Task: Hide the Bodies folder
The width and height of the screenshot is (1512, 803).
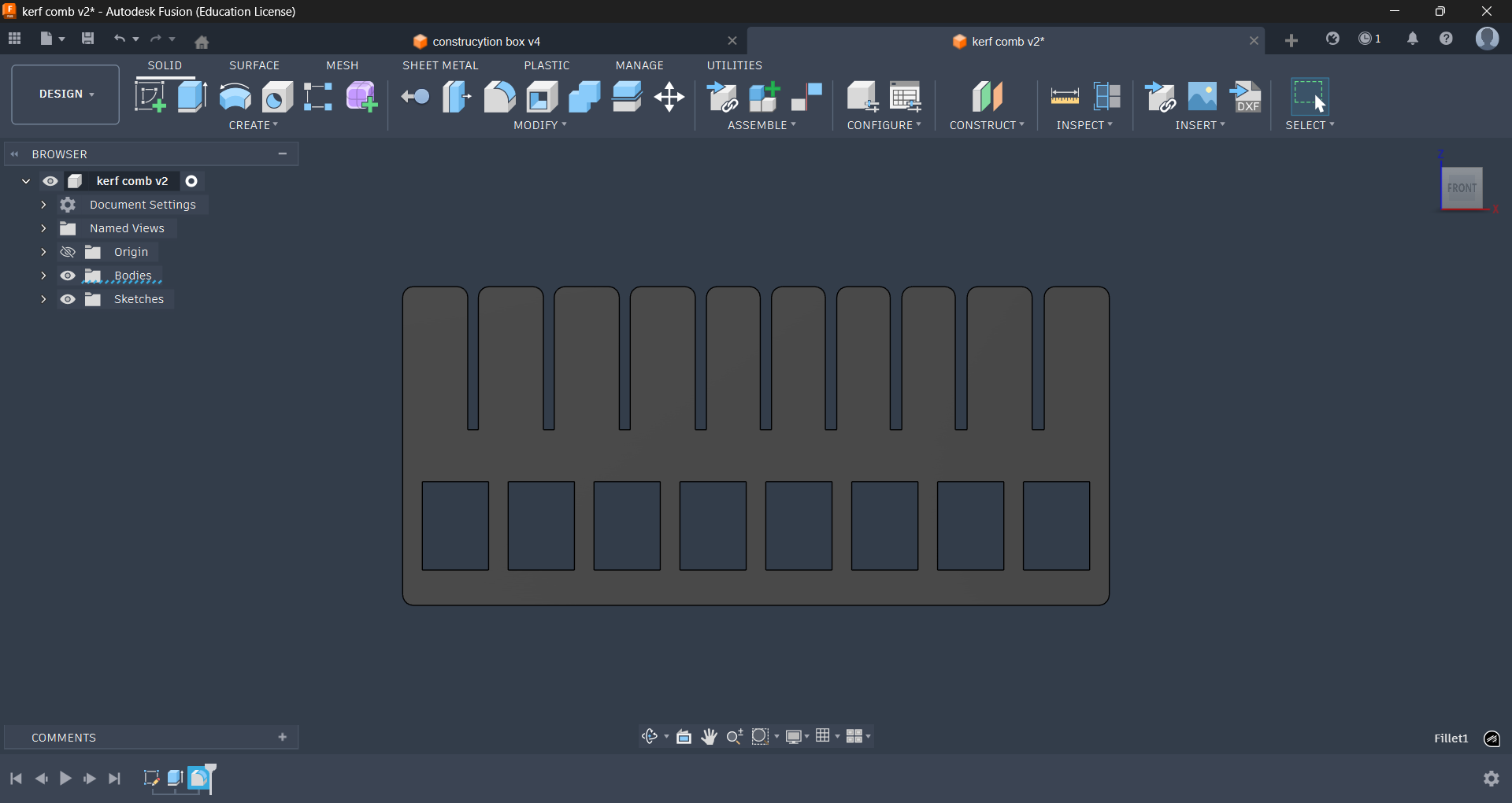Action: pos(68,276)
